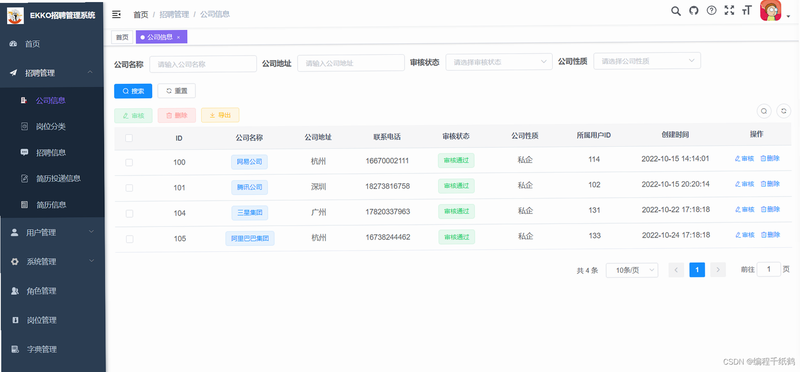This screenshot has width=800, height=372.
Task: Click 审核 link for 三星集团 row
Action: click(x=744, y=209)
